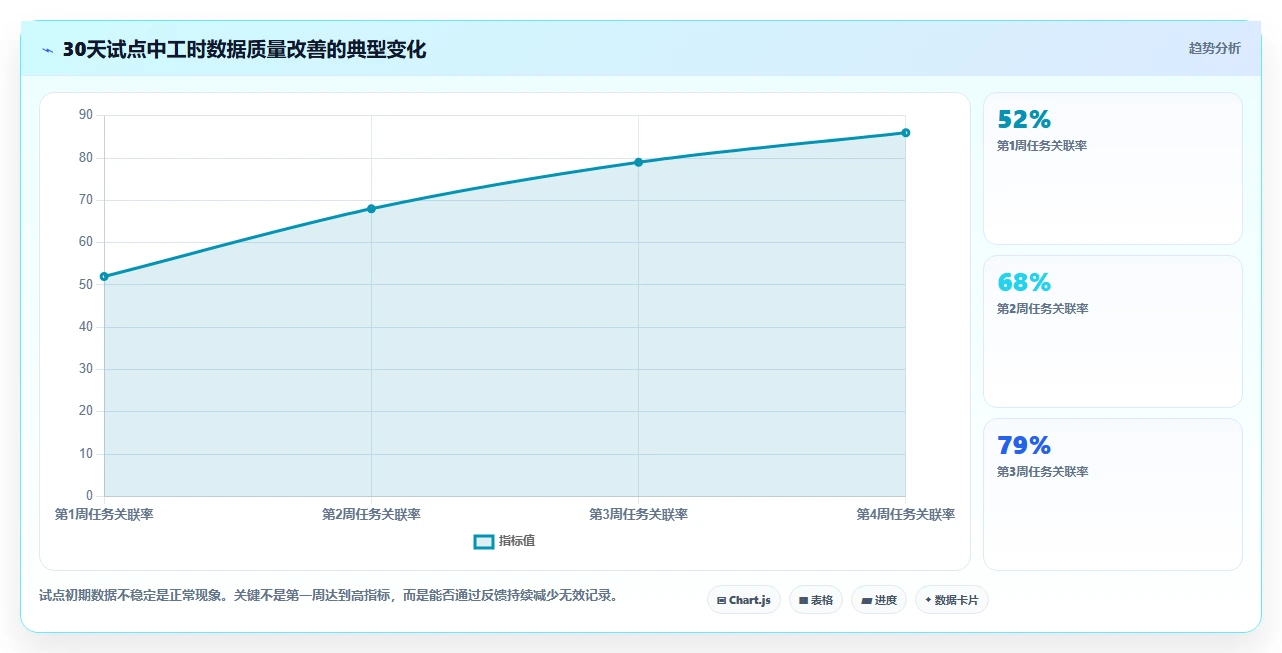Click the week 3 data point at 79
The image size is (1282, 653).
coord(638,162)
